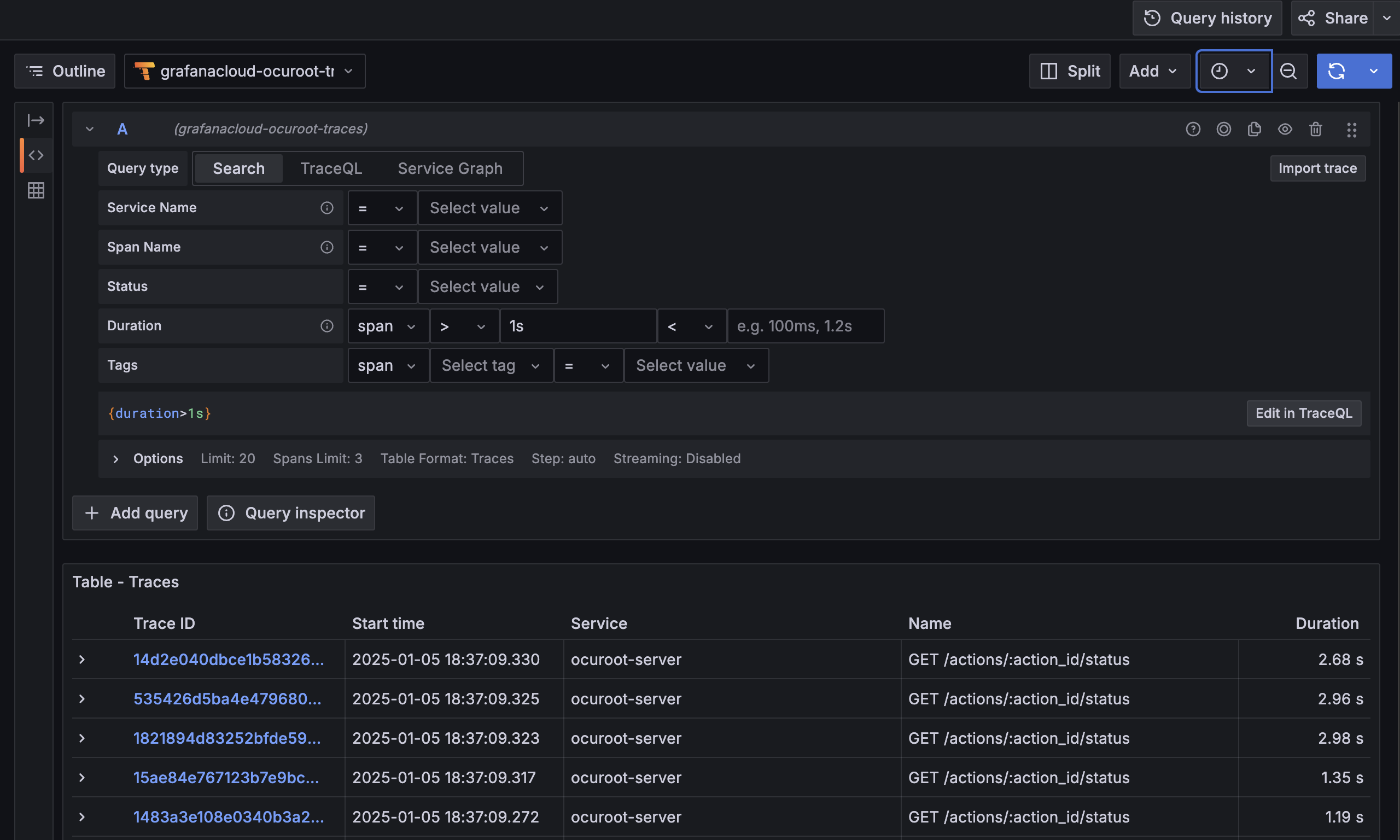
Task: Click the Add query button
Action: (x=135, y=513)
